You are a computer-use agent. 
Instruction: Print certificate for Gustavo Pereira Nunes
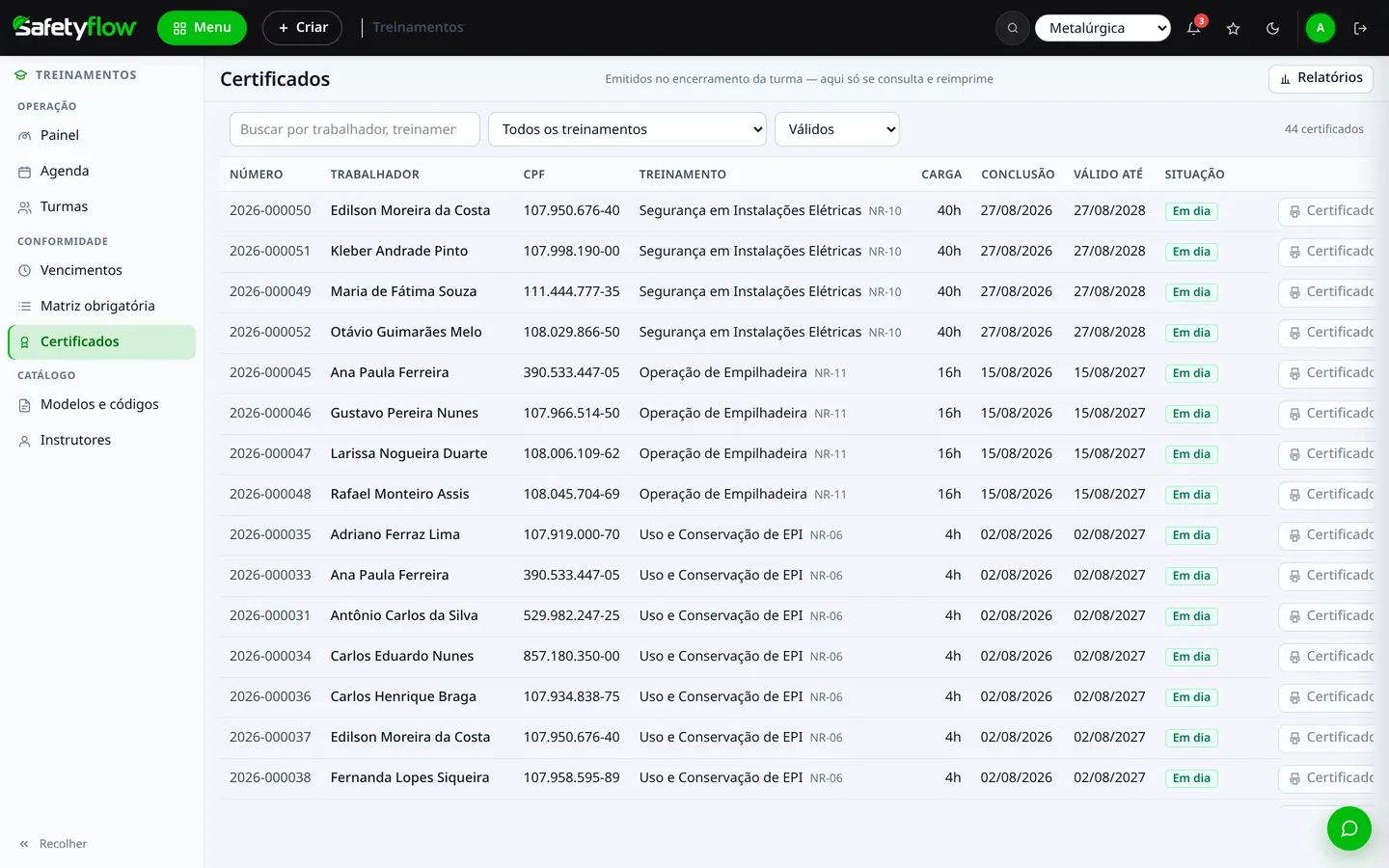pos(1328,414)
